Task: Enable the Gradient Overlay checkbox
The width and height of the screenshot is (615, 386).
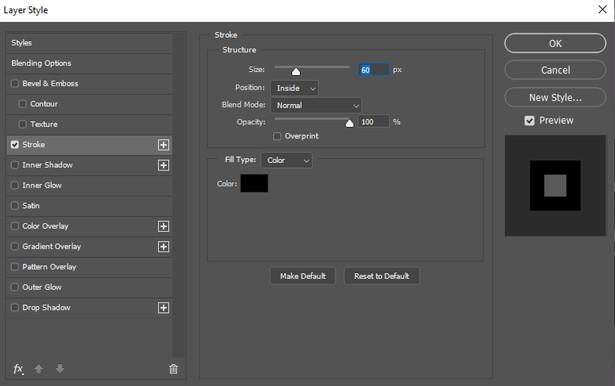Action: [15, 246]
